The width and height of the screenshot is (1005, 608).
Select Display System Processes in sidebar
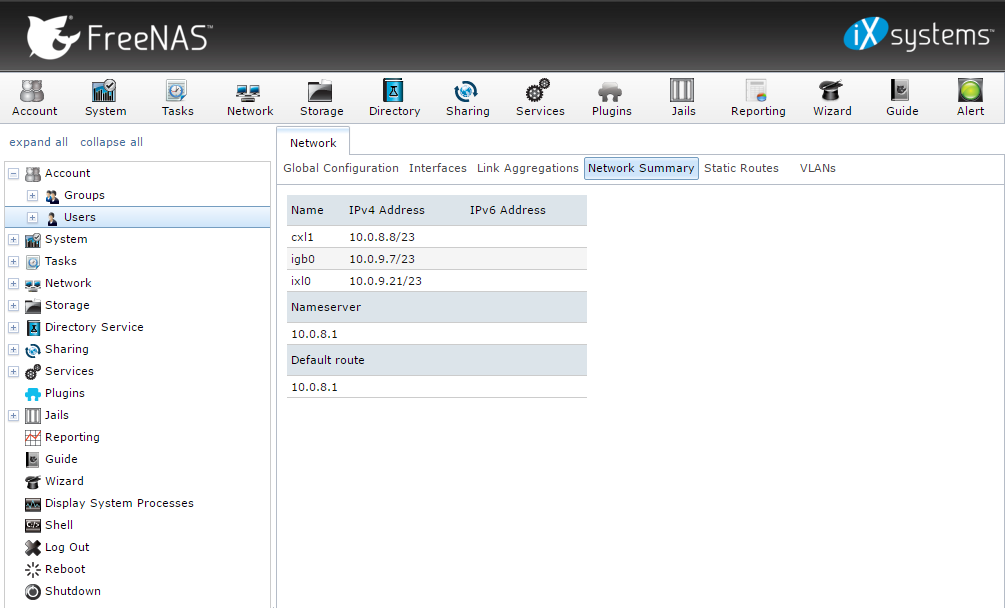point(118,503)
